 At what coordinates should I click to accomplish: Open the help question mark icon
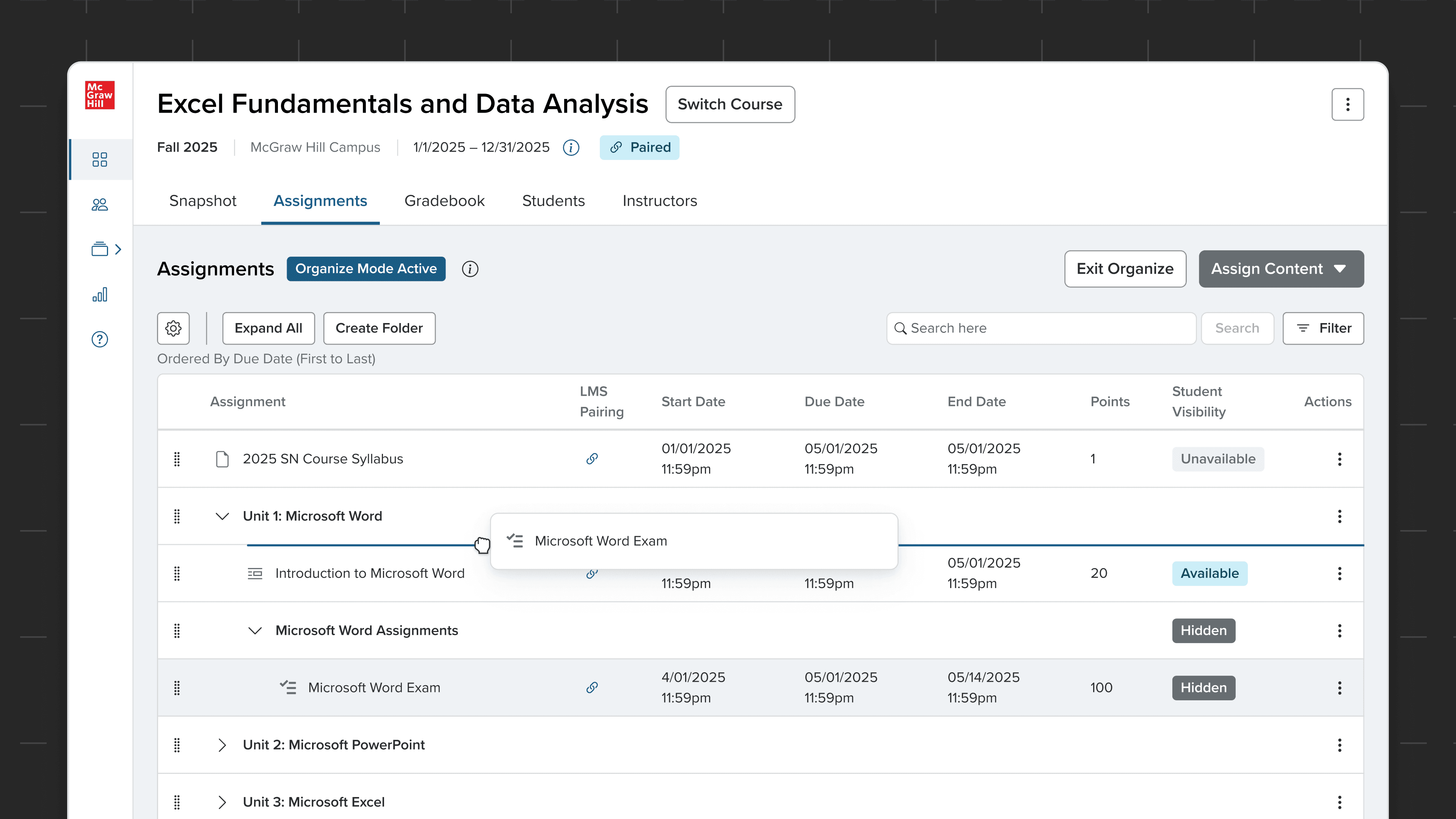[x=99, y=339]
